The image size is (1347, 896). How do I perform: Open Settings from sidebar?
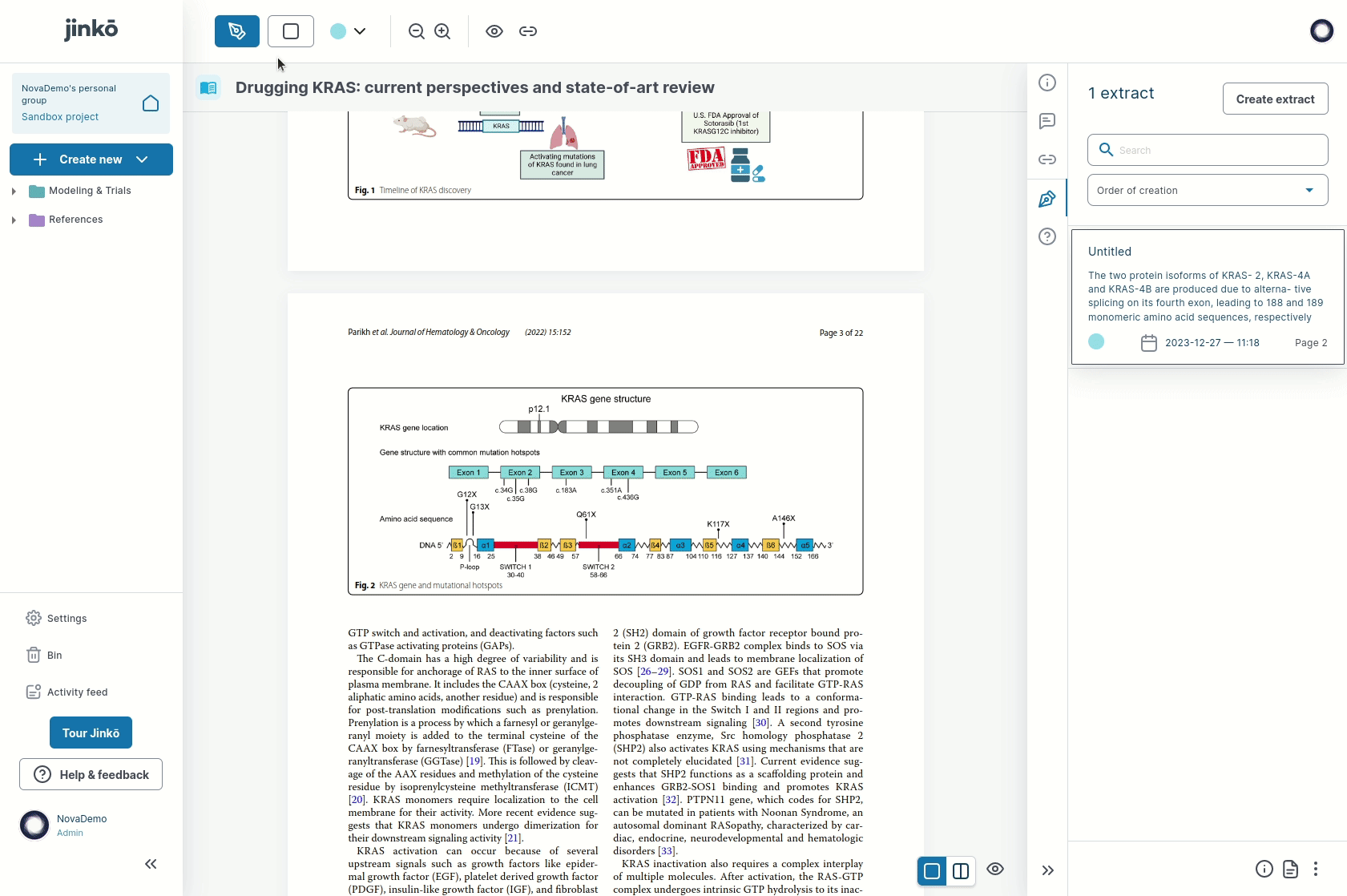[x=67, y=619]
